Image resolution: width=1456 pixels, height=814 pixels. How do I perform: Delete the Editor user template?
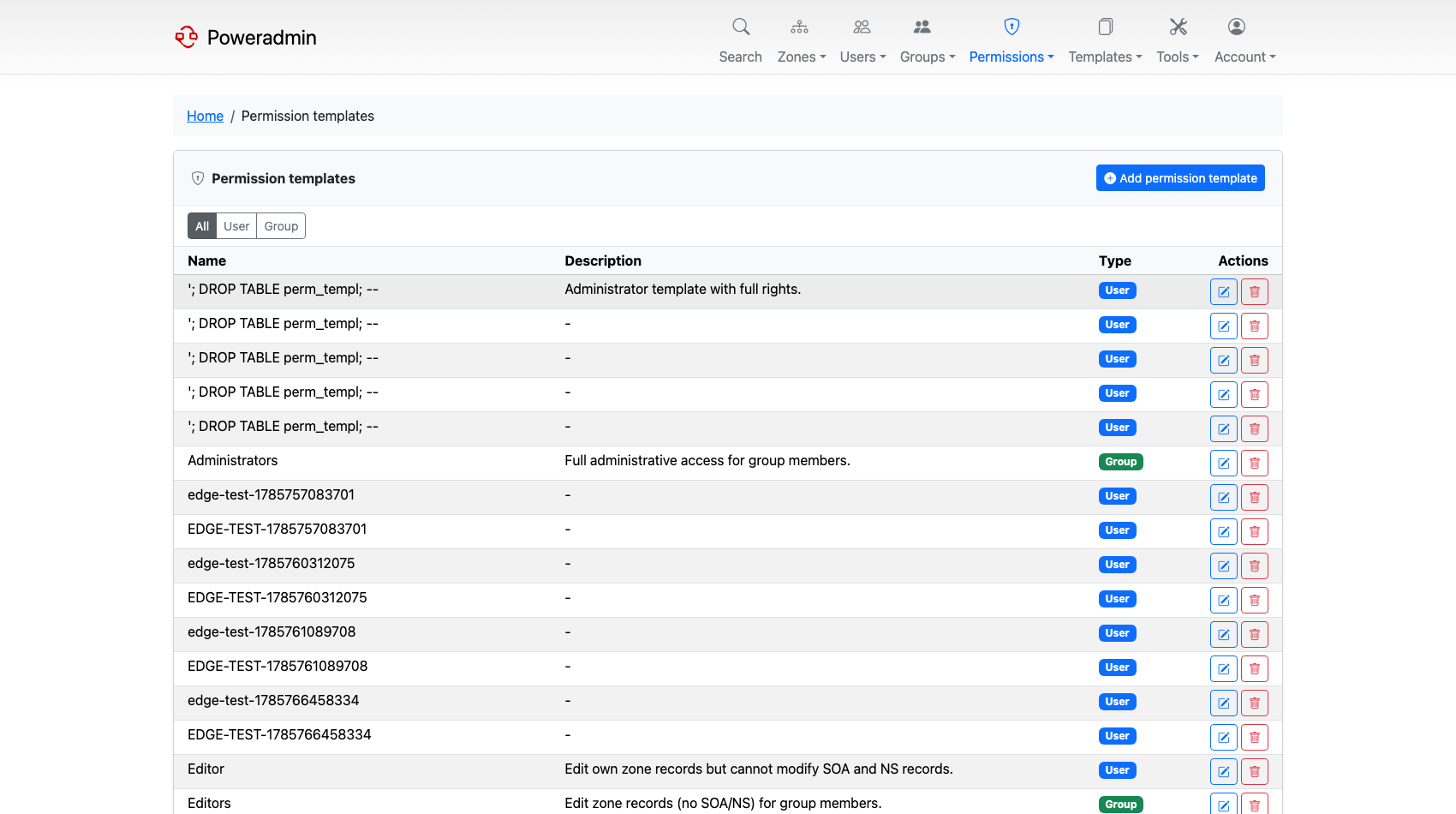(x=1255, y=771)
